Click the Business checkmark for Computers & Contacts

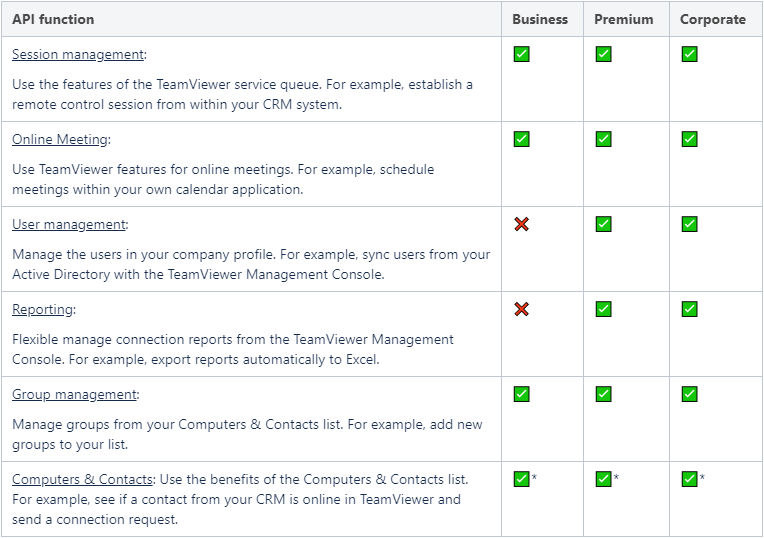pos(521,479)
